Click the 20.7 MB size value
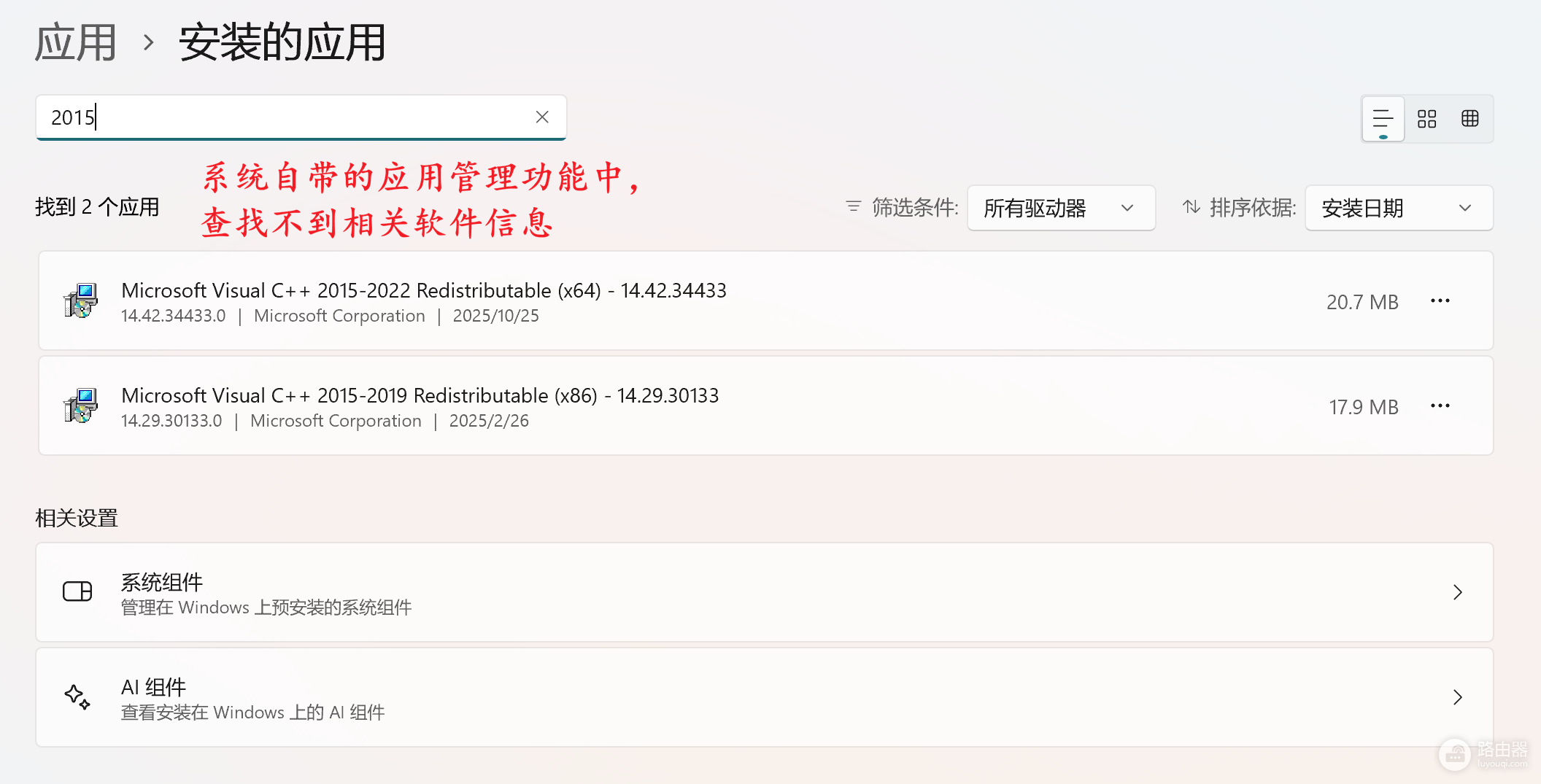The height and width of the screenshot is (784, 1541). coord(1362,302)
